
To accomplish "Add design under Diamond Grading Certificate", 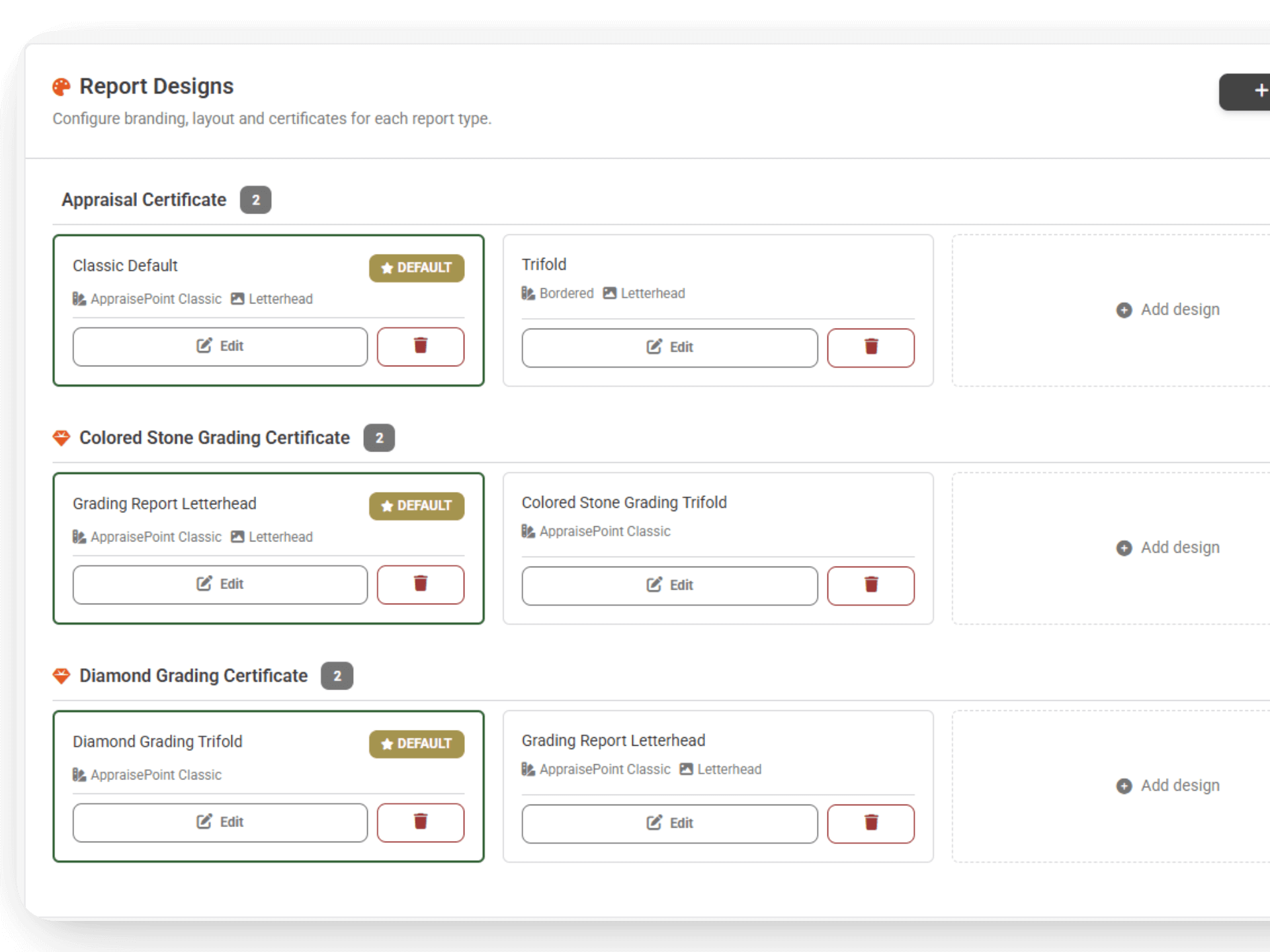I will pos(1167,785).
